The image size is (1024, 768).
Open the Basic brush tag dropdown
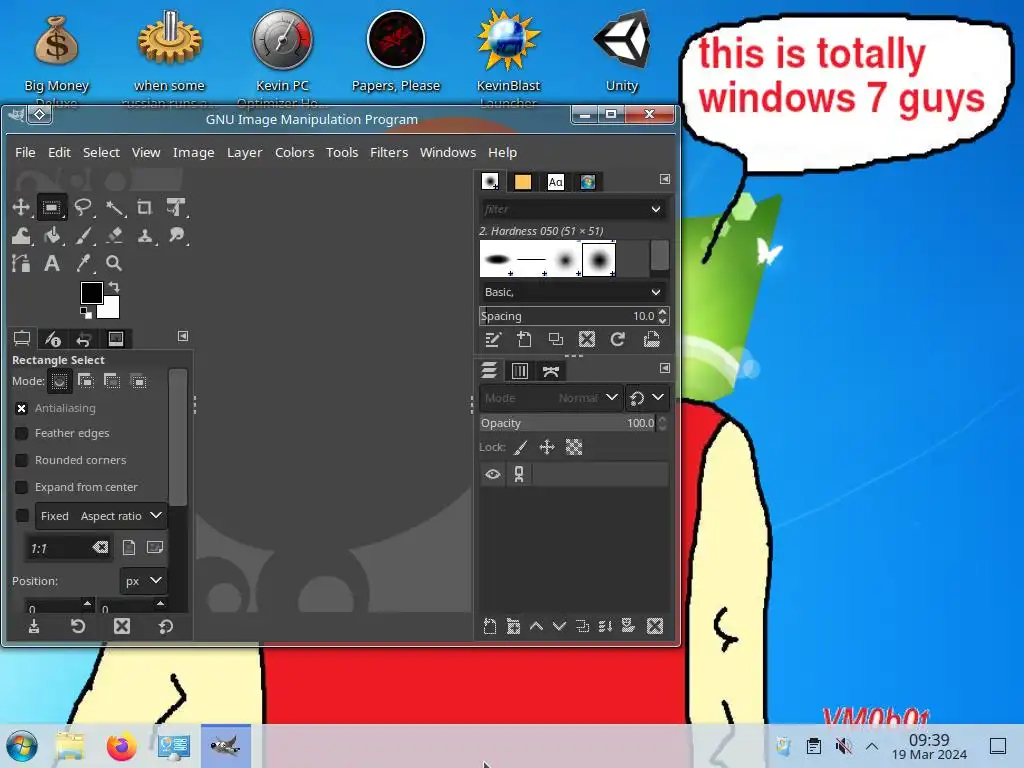573,292
